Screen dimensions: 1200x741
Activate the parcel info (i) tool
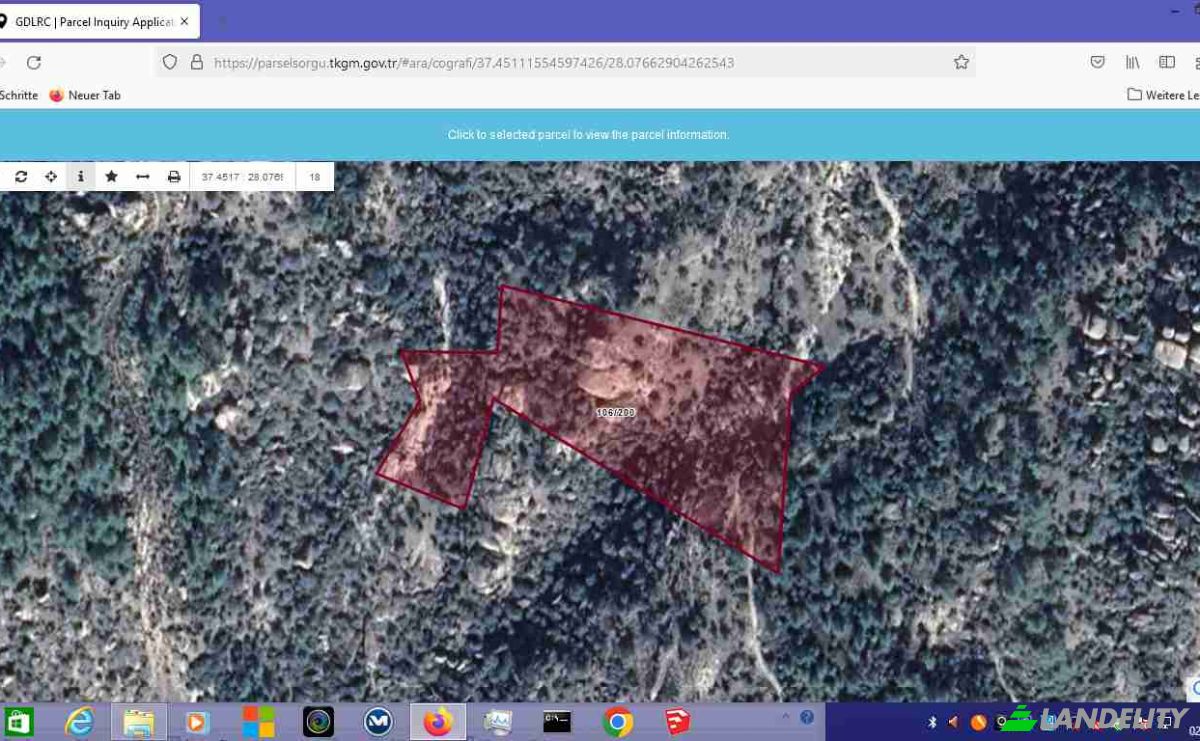pos(80,177)
